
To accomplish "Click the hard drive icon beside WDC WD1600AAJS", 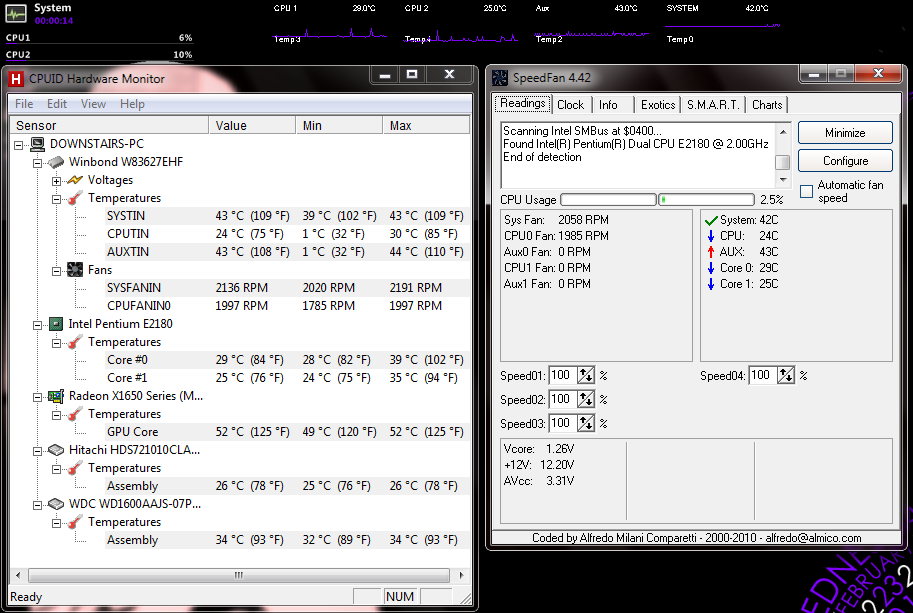I will 56,504.
